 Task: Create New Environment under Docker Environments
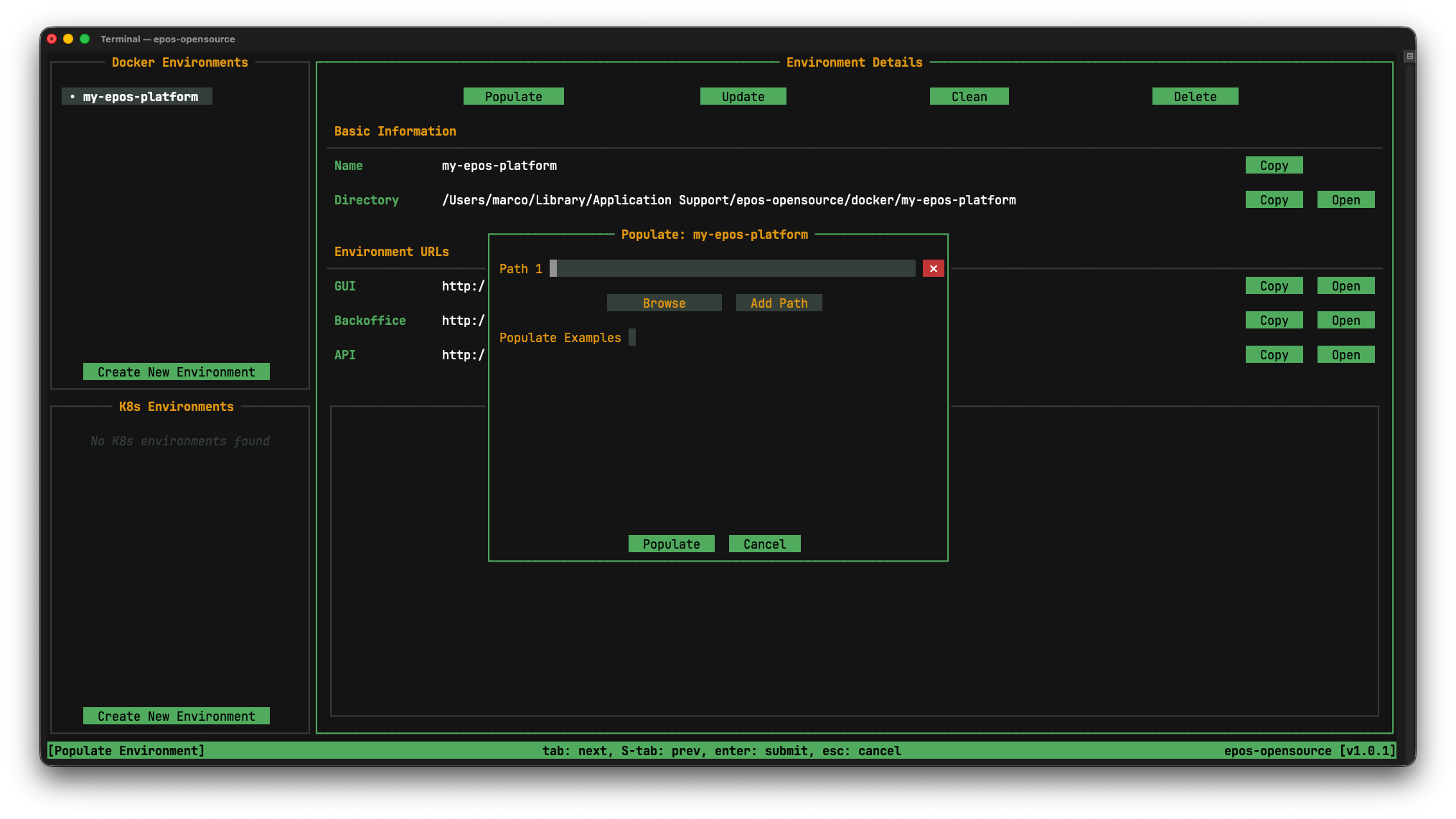(176, 371)
